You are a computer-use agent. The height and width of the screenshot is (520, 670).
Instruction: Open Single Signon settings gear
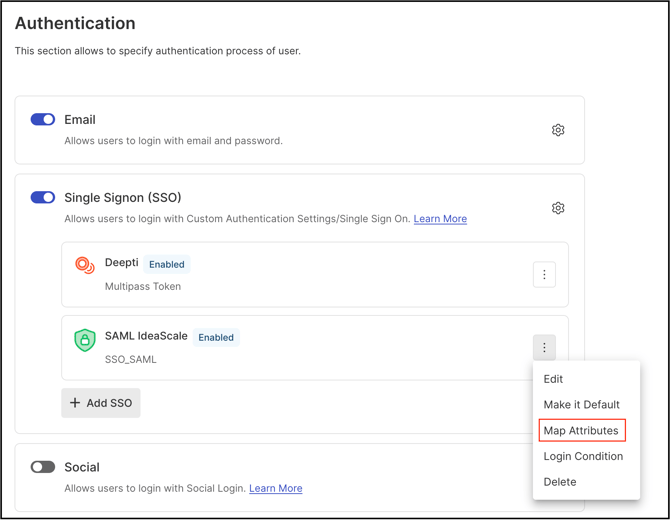click(x=558, y=208)
